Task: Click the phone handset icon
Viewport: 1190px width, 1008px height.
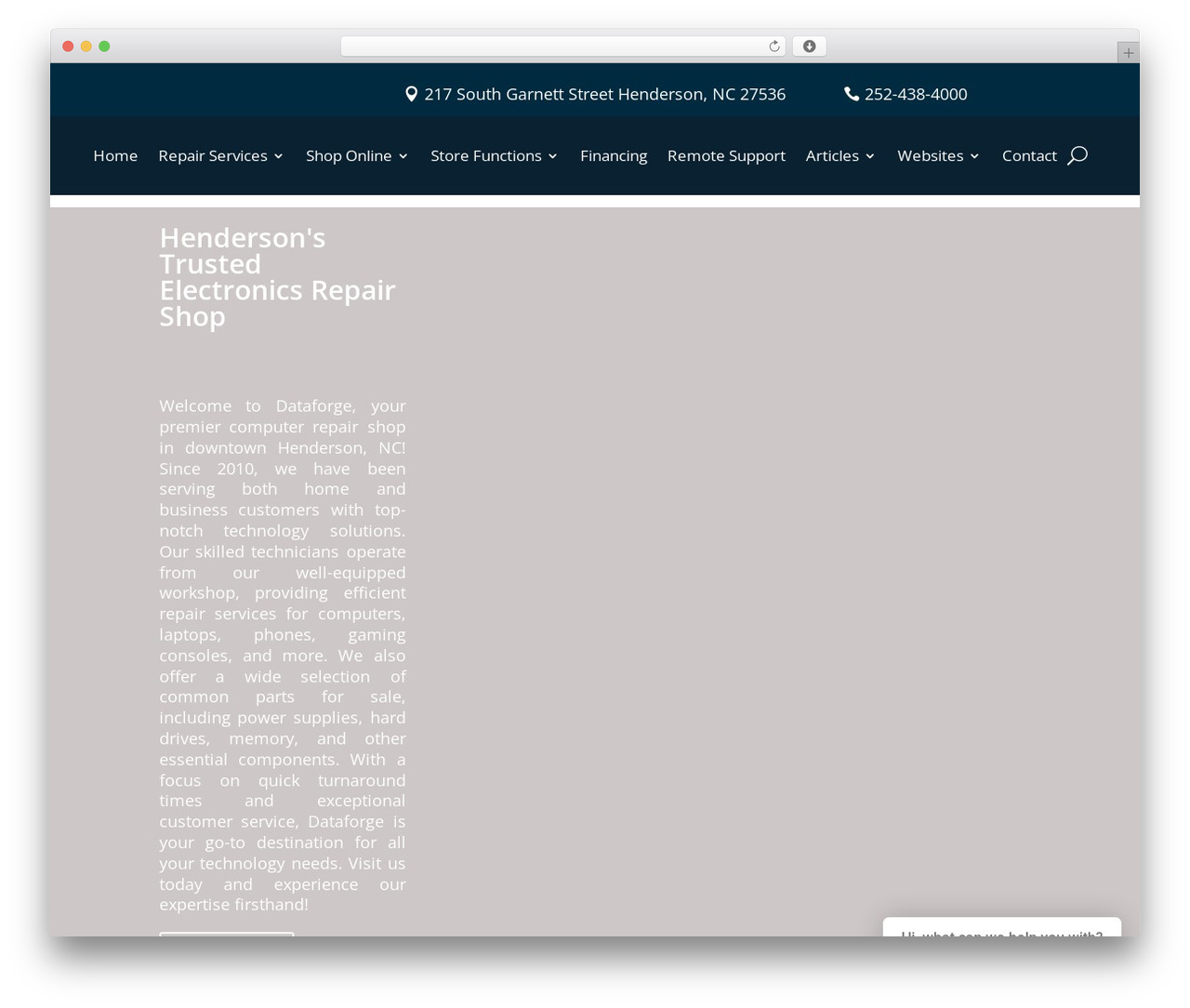Action: (852, 94)
